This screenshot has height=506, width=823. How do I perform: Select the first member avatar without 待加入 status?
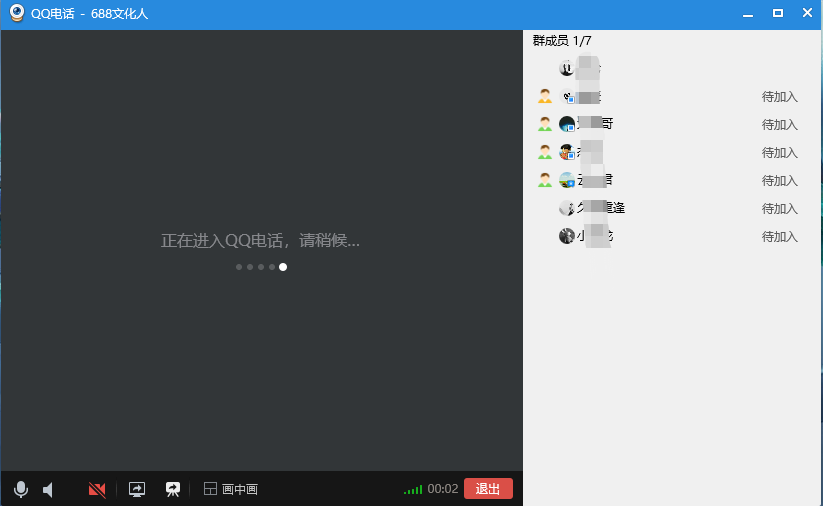(567, 68)
